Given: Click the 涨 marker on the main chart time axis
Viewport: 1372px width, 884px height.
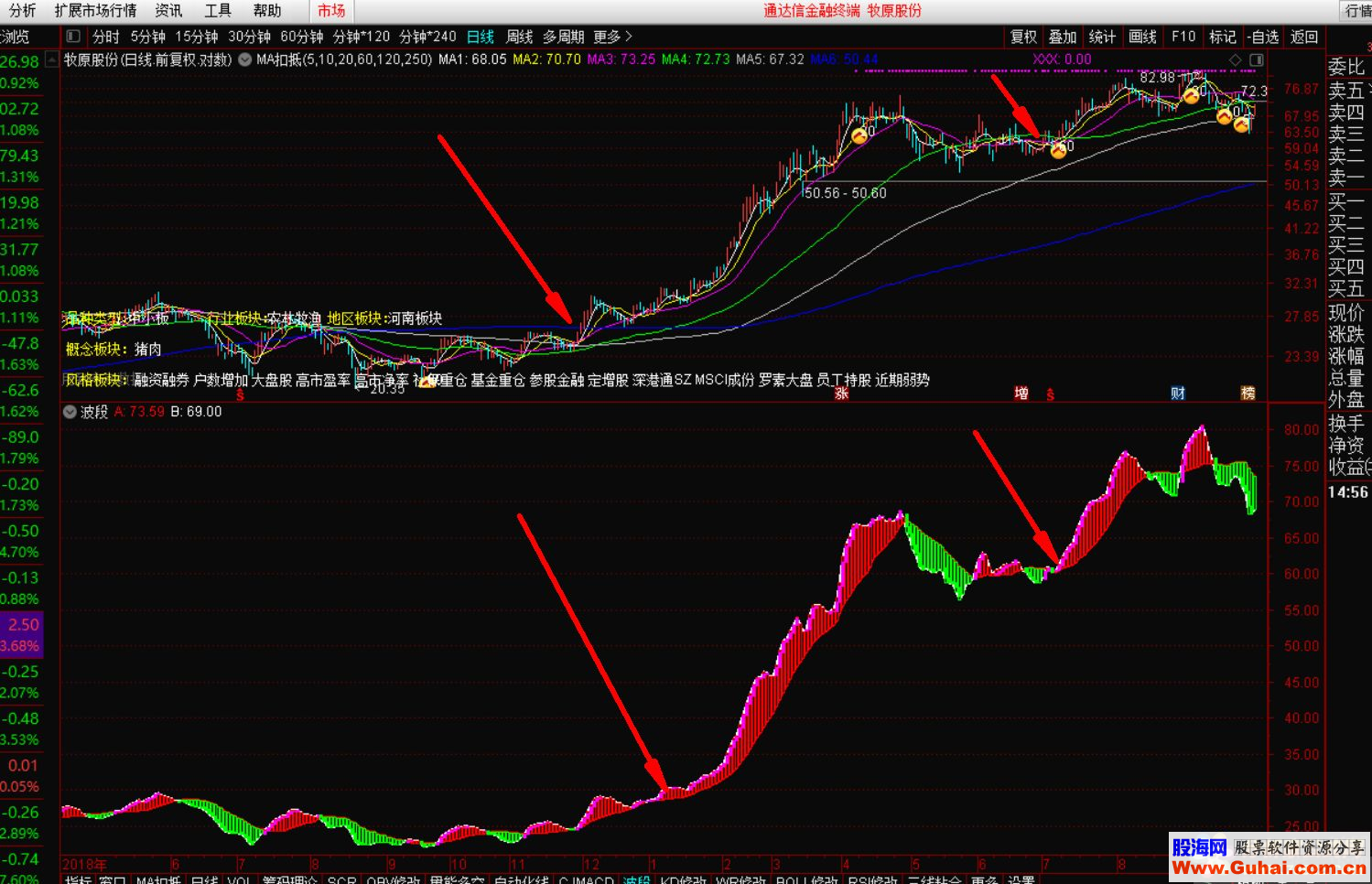Looking at the screenshot, I should tap(841, 393).
